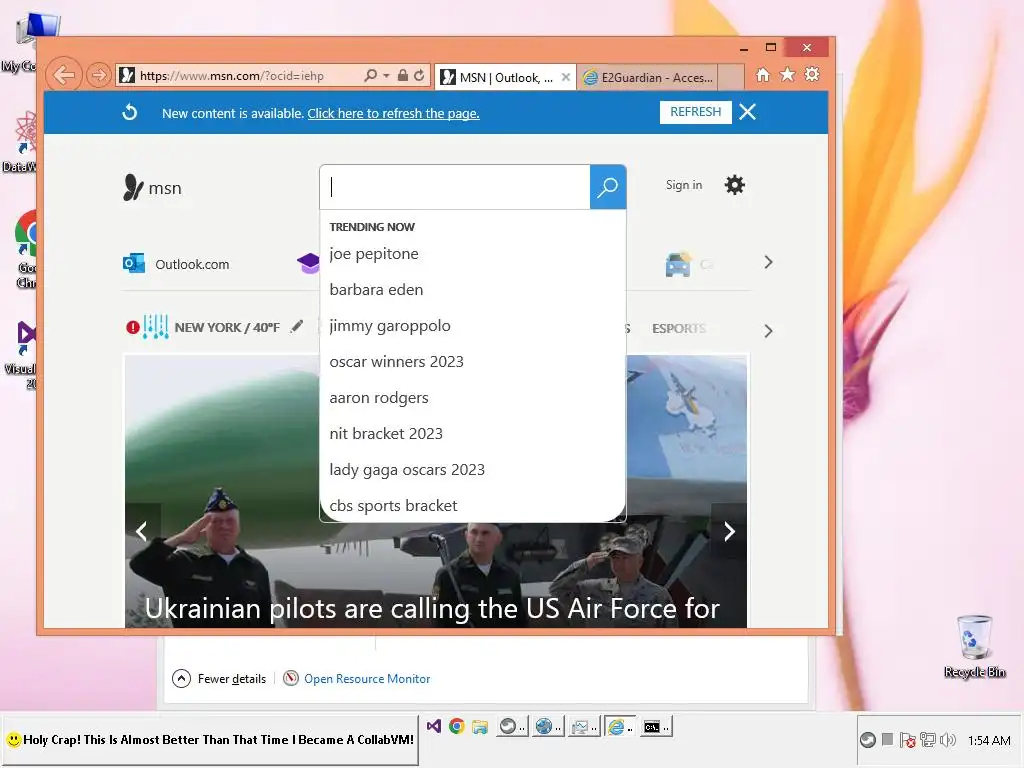
Task: Click the Sign in link
Action: tap(684, 185)
